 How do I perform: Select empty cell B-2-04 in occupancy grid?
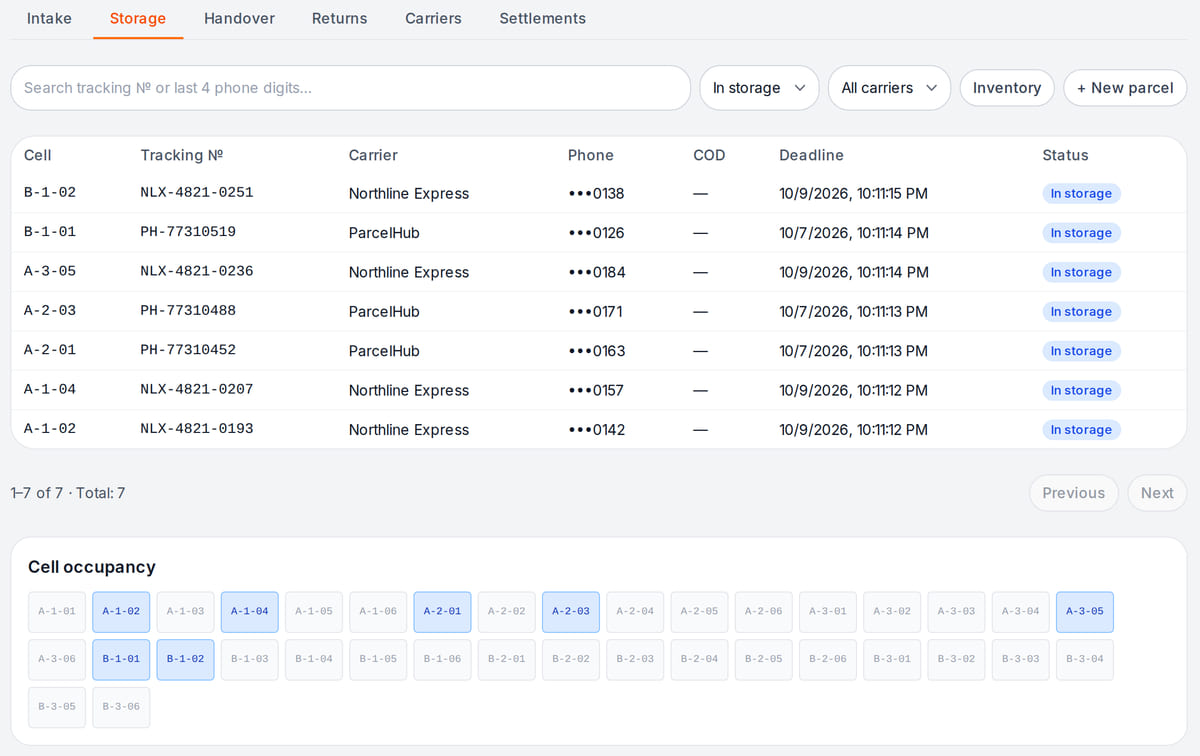click(x=699, y=660)
